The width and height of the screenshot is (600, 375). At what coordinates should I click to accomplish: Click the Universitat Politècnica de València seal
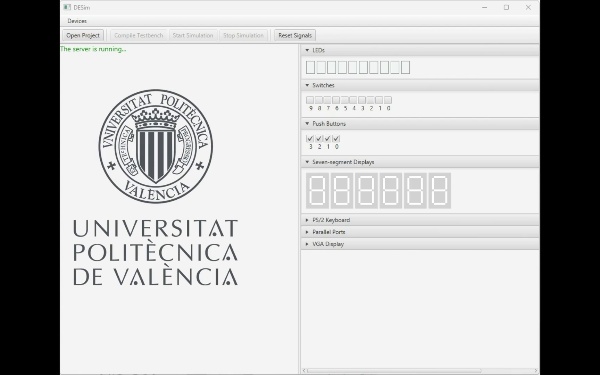(x=156, y=146)
